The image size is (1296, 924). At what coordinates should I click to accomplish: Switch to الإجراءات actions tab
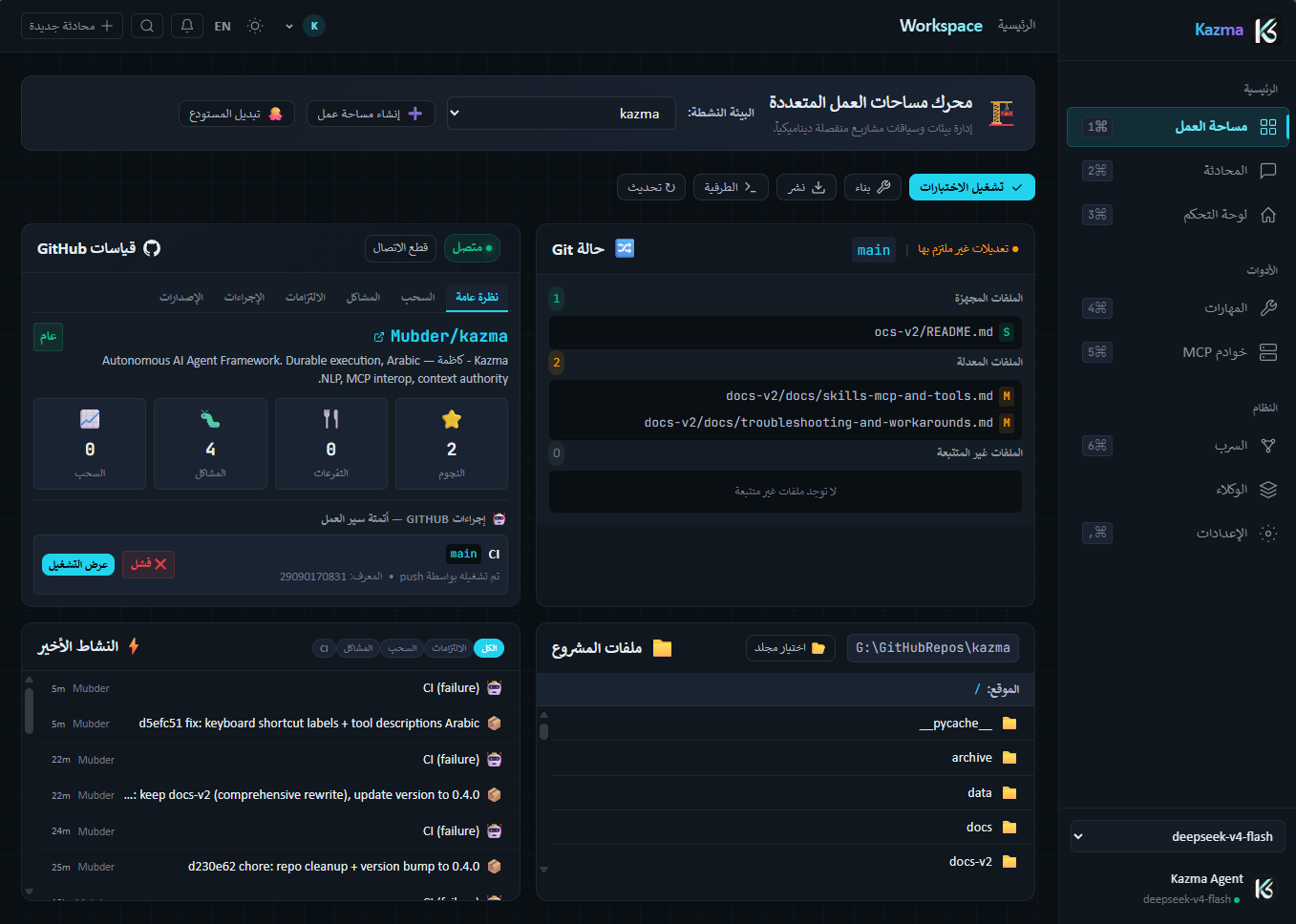[244, 297]
